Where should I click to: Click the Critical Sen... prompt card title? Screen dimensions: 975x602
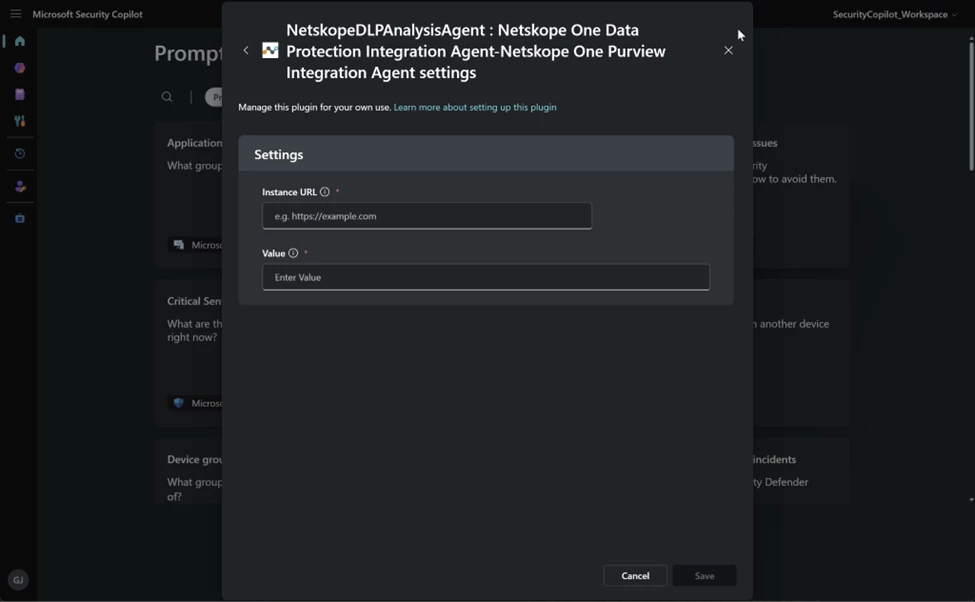pyautogui.click(x=194, y=301)
